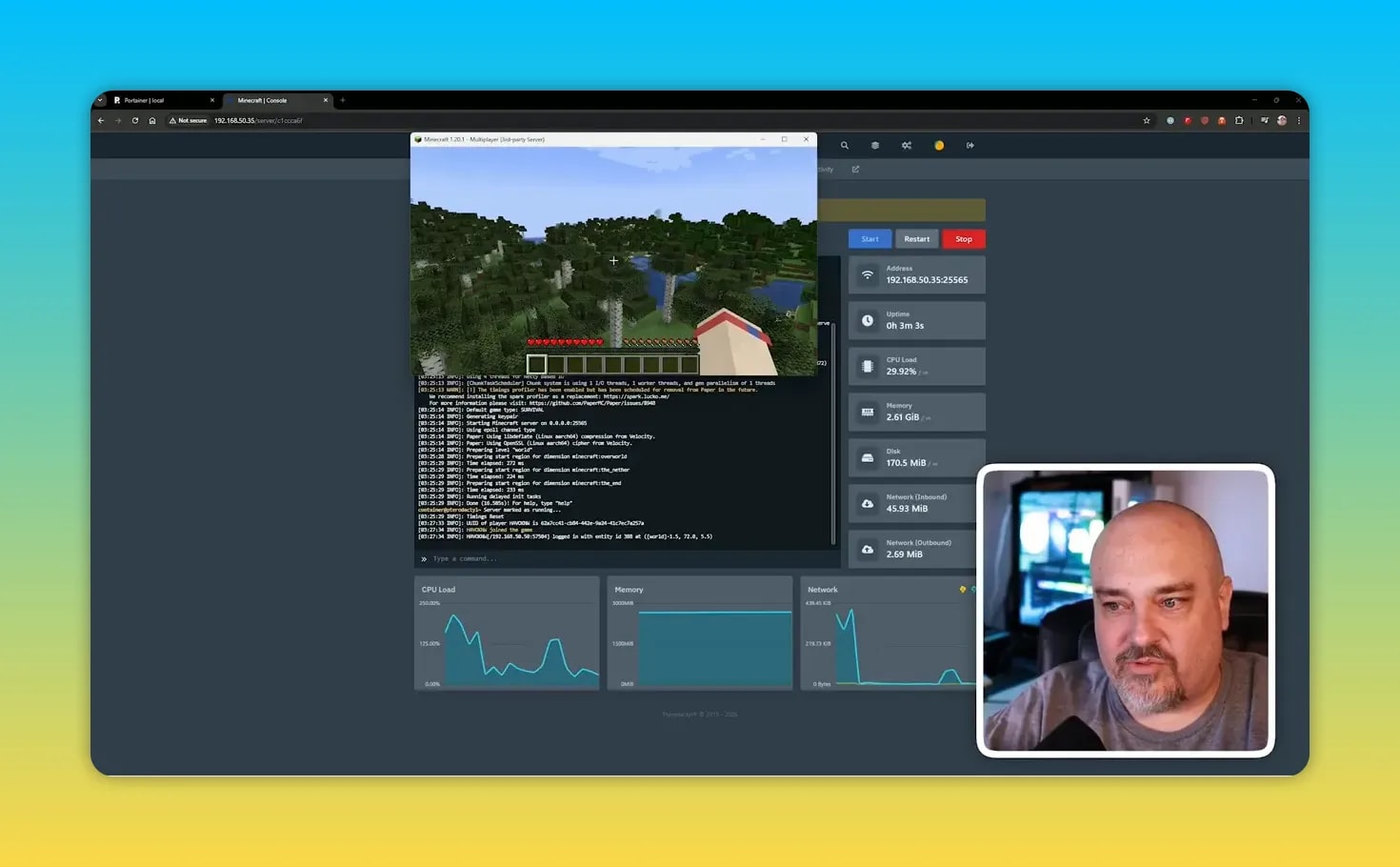Viewport: 1400px width, 867px height.
Task: Click the yellow notification banner above power buttons
Action: click(901, 211)
